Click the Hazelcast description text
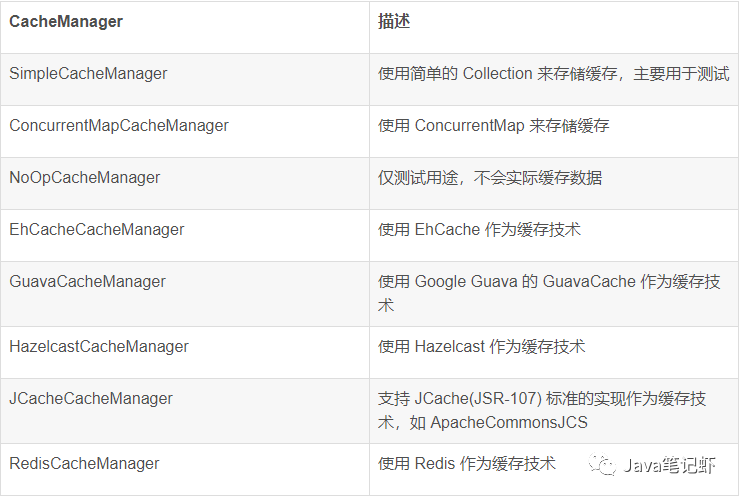 coord(481,347)
